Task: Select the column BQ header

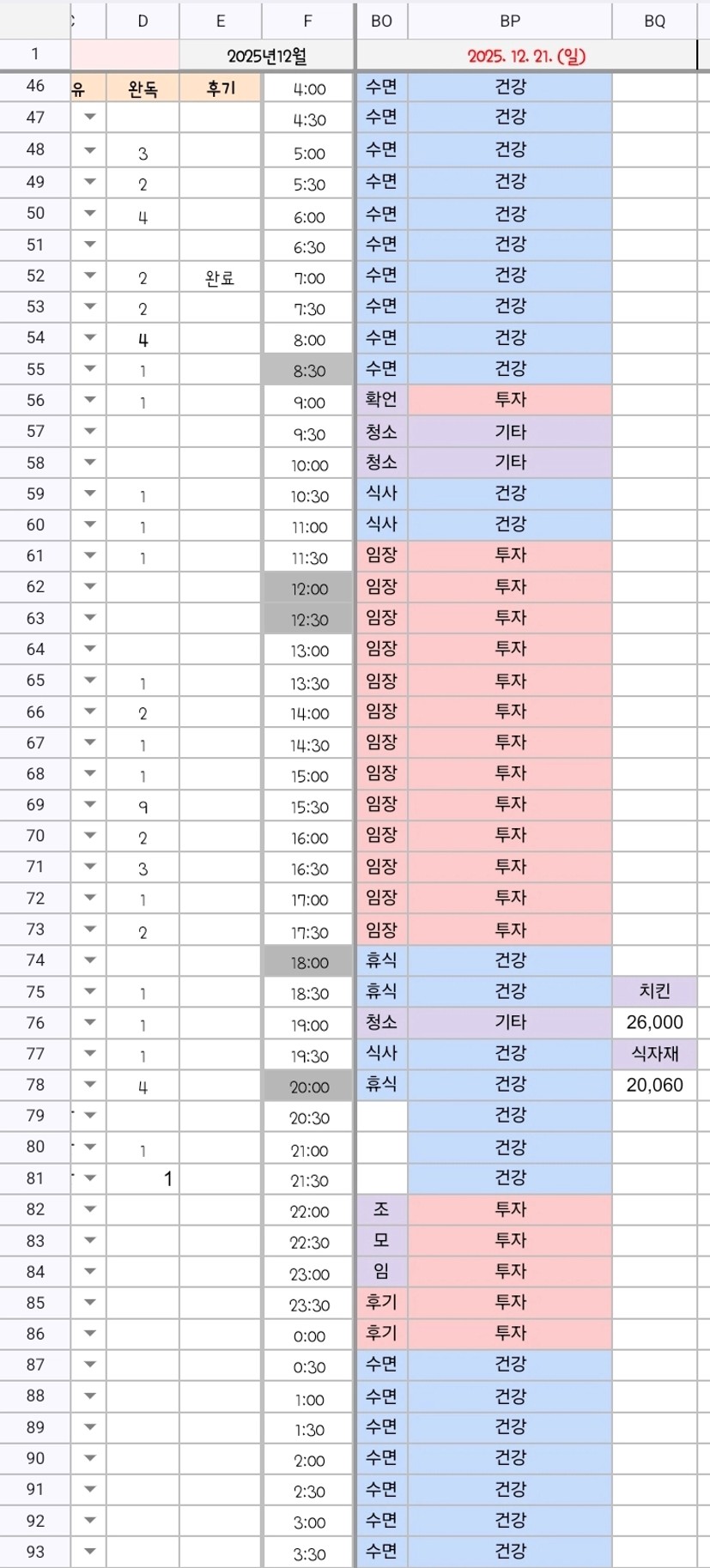Action: (654, 21)
